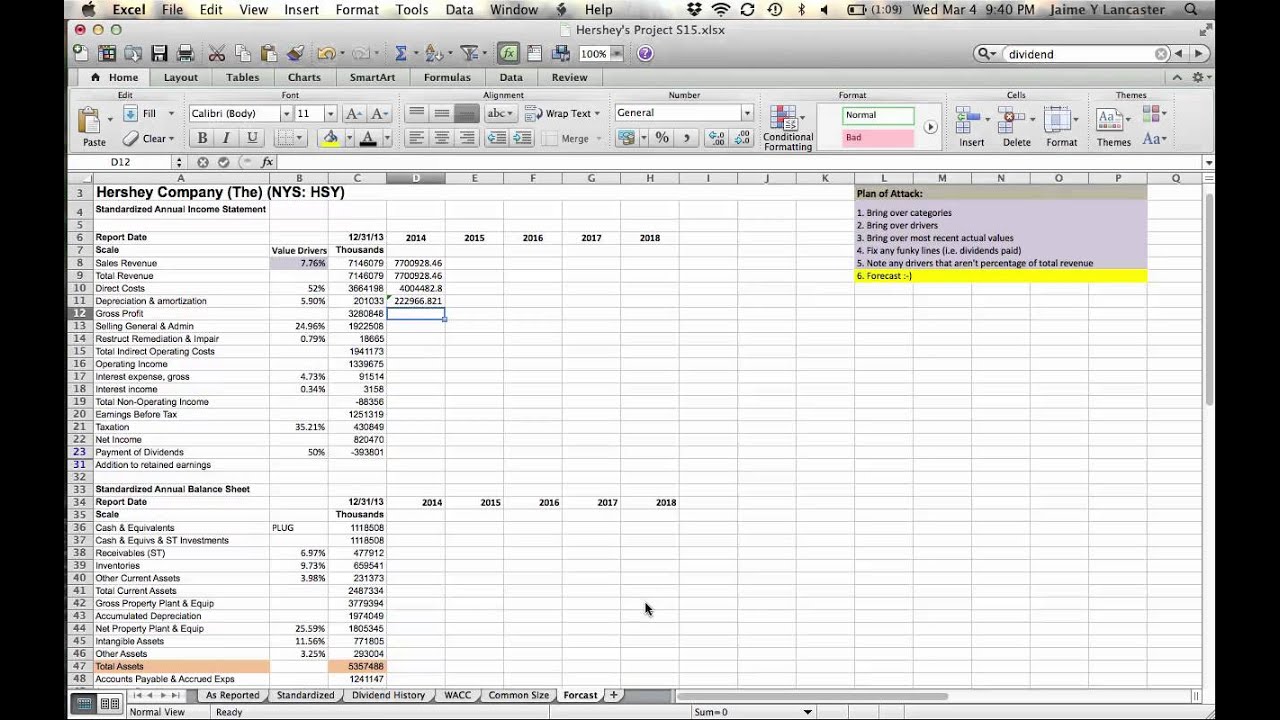The width and height of the screenshot is (1280, 720).
Task: Click the Themes button
Action: tap(1113, 126)
